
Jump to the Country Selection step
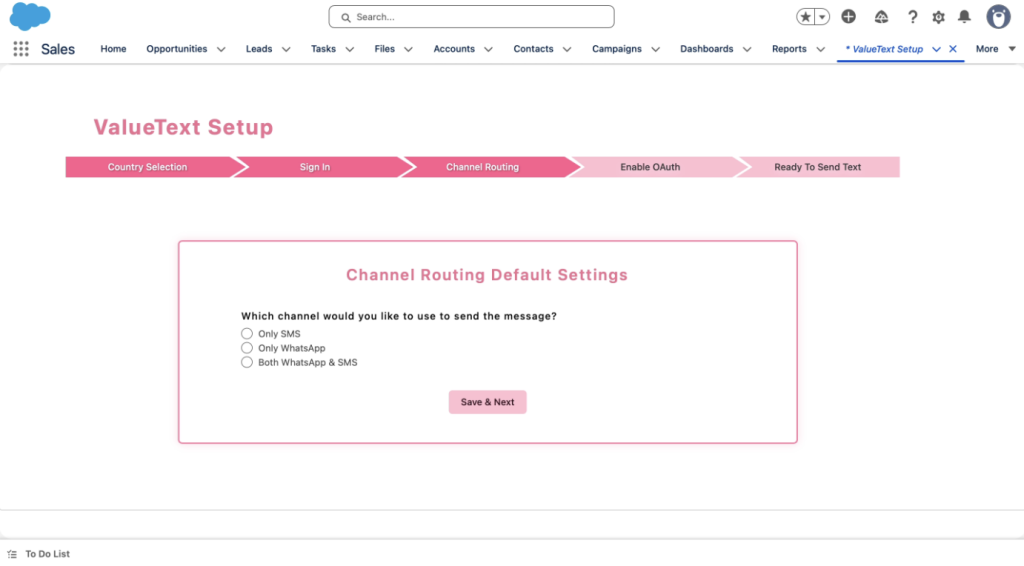pyautogui.click(x=148, y=167)
